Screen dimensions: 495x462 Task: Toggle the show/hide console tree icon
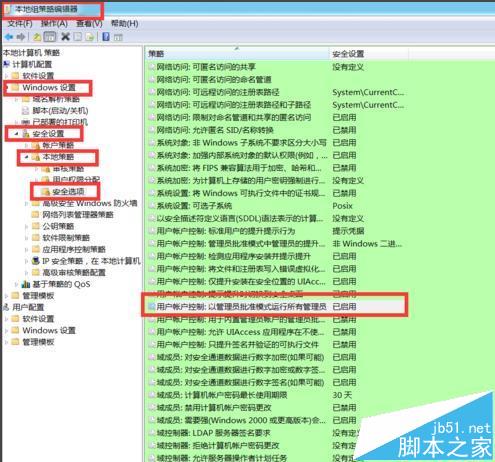50,37
